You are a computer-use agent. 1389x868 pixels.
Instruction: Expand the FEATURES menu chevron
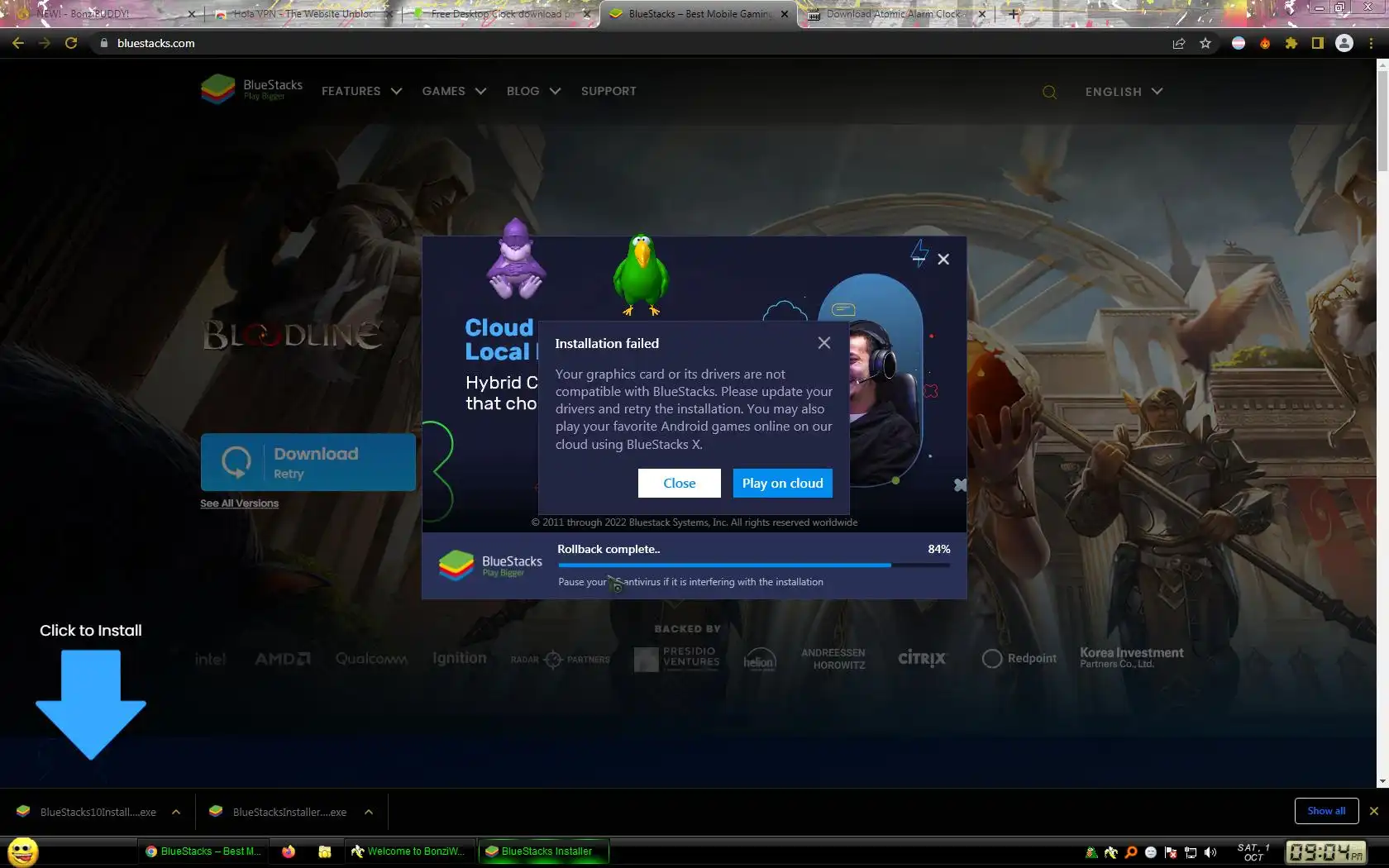pos(396,91)
